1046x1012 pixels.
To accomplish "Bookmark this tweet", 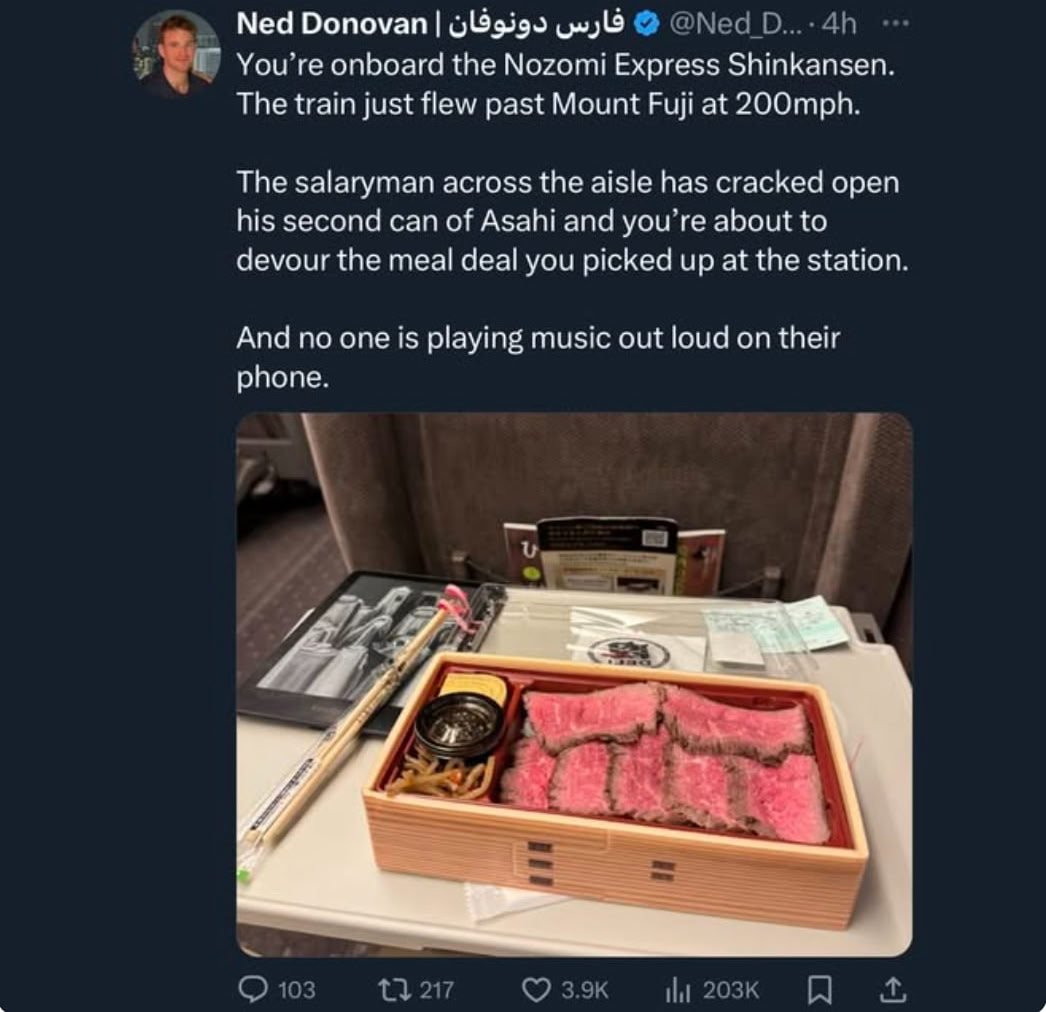I will pyautogui.click(x=820, y=989).
